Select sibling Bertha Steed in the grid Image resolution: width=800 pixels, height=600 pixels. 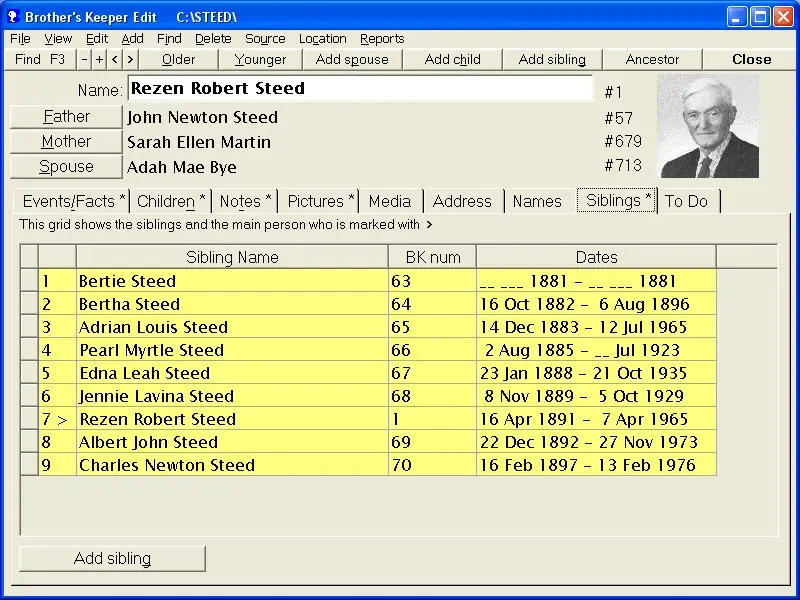pyautogui.click(x=232, y=304)
